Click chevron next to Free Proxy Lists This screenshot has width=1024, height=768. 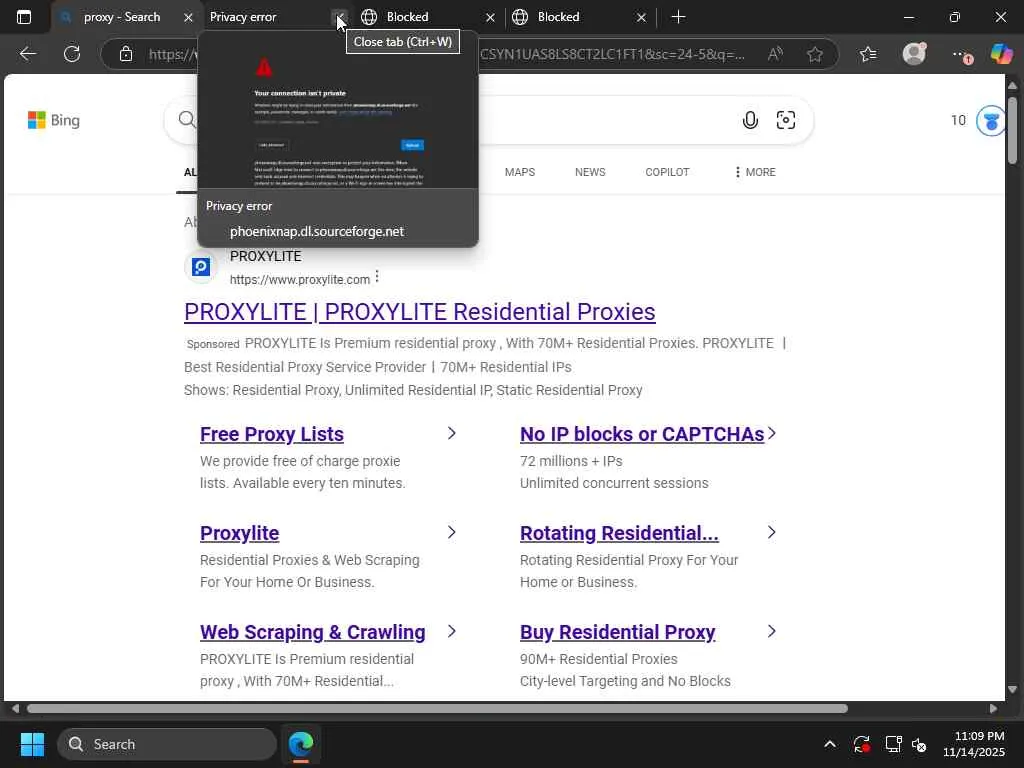click(x=451, y=434)
